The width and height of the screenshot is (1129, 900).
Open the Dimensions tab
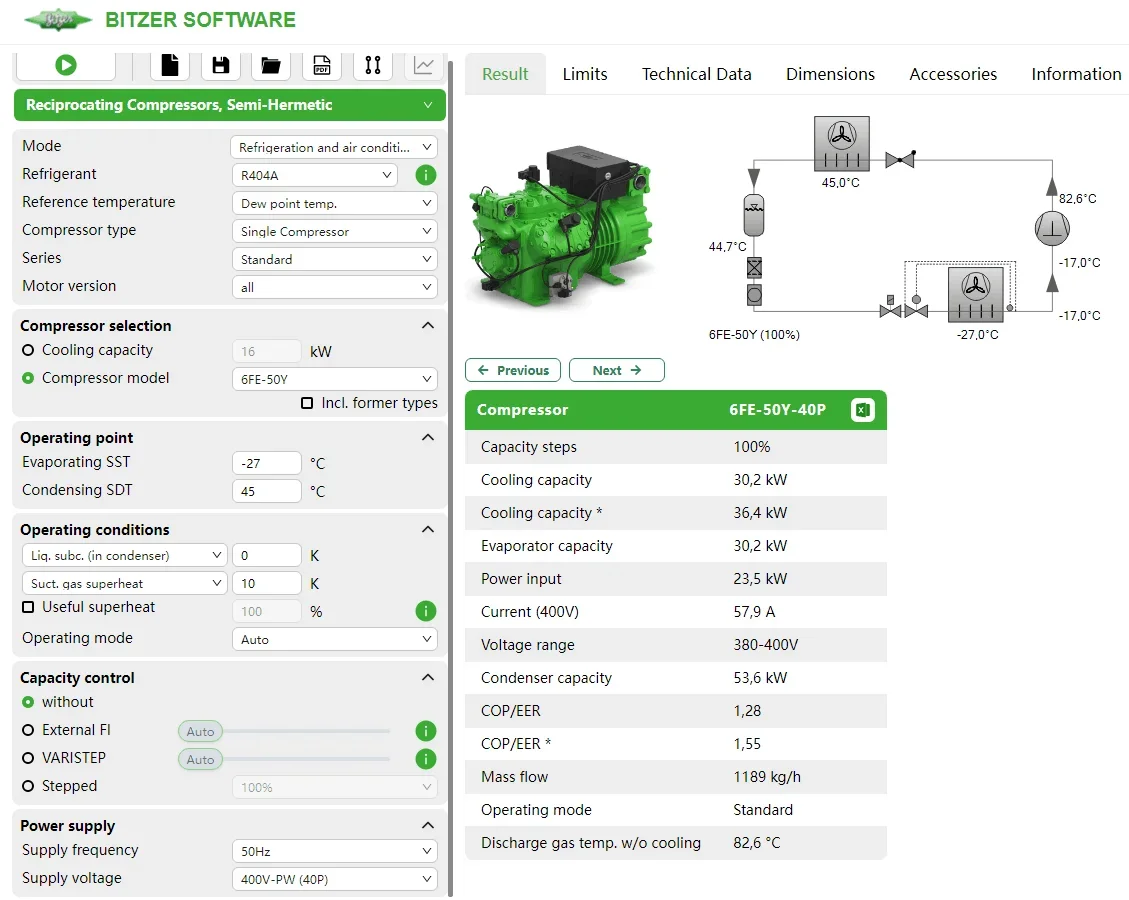(x=830, y=74)
